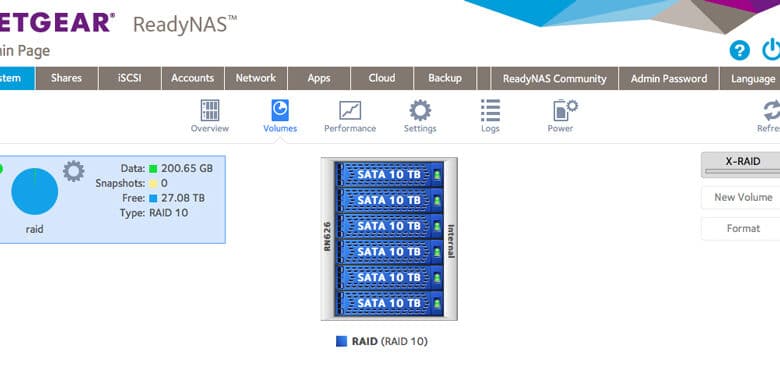
Task: Open the Settings gear in toolbar
Action: tap(420, 110)
